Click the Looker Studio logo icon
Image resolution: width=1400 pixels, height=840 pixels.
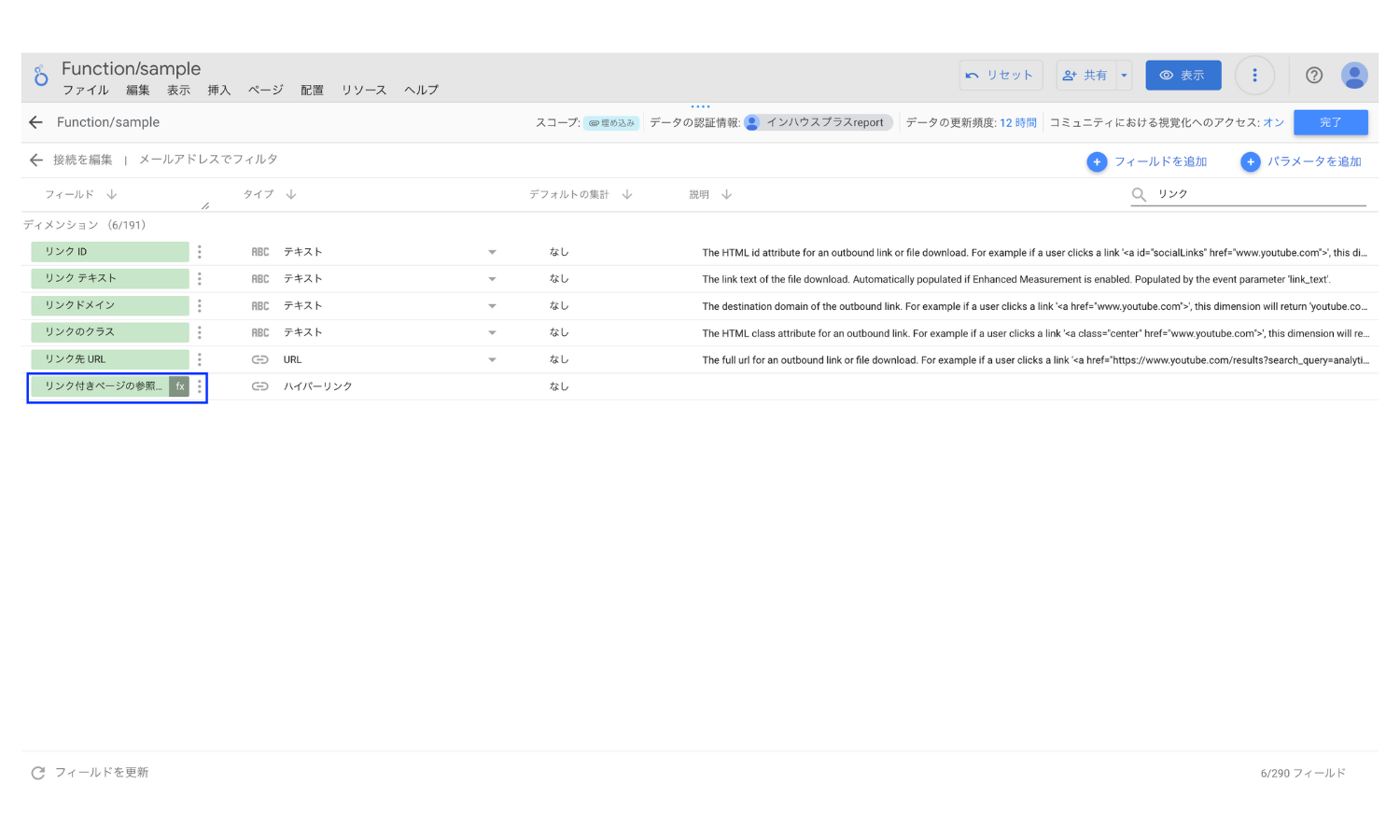coord(40,76)
